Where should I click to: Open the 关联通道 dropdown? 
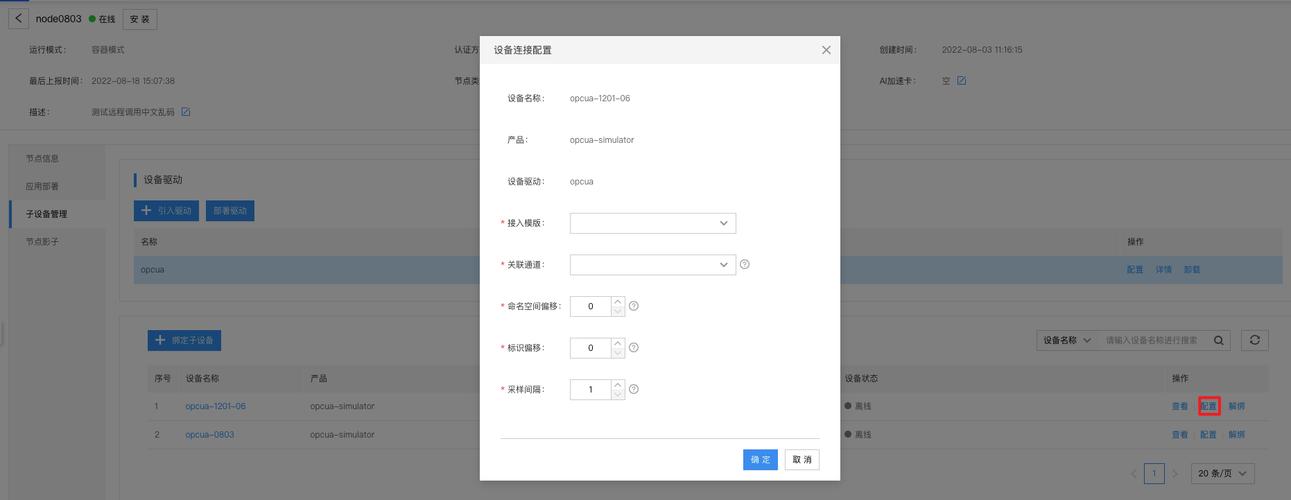click(652, 265)
